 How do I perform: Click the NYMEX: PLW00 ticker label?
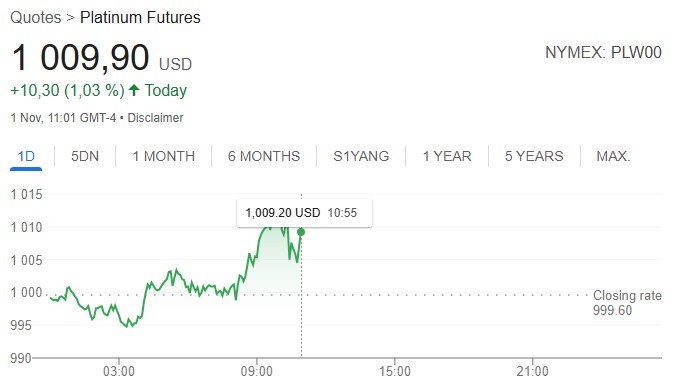[603, 52]
